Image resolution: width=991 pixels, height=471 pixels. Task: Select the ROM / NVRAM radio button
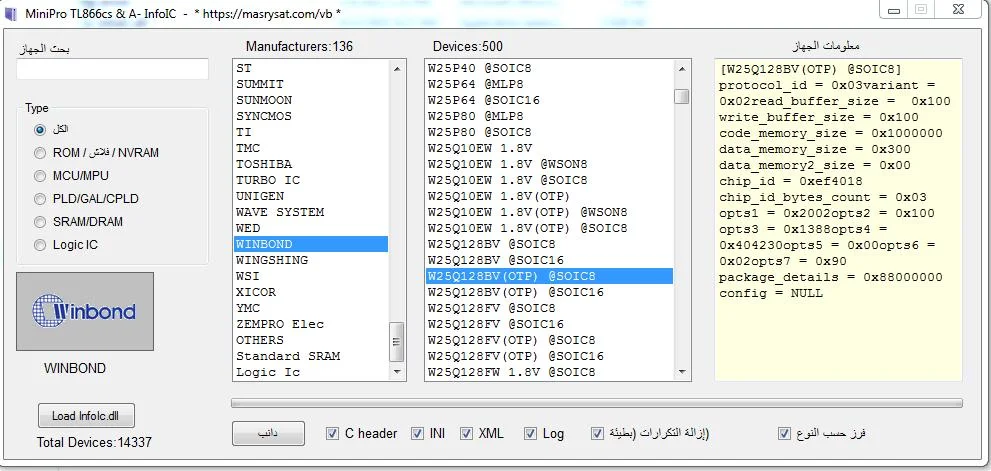point(40,153)
